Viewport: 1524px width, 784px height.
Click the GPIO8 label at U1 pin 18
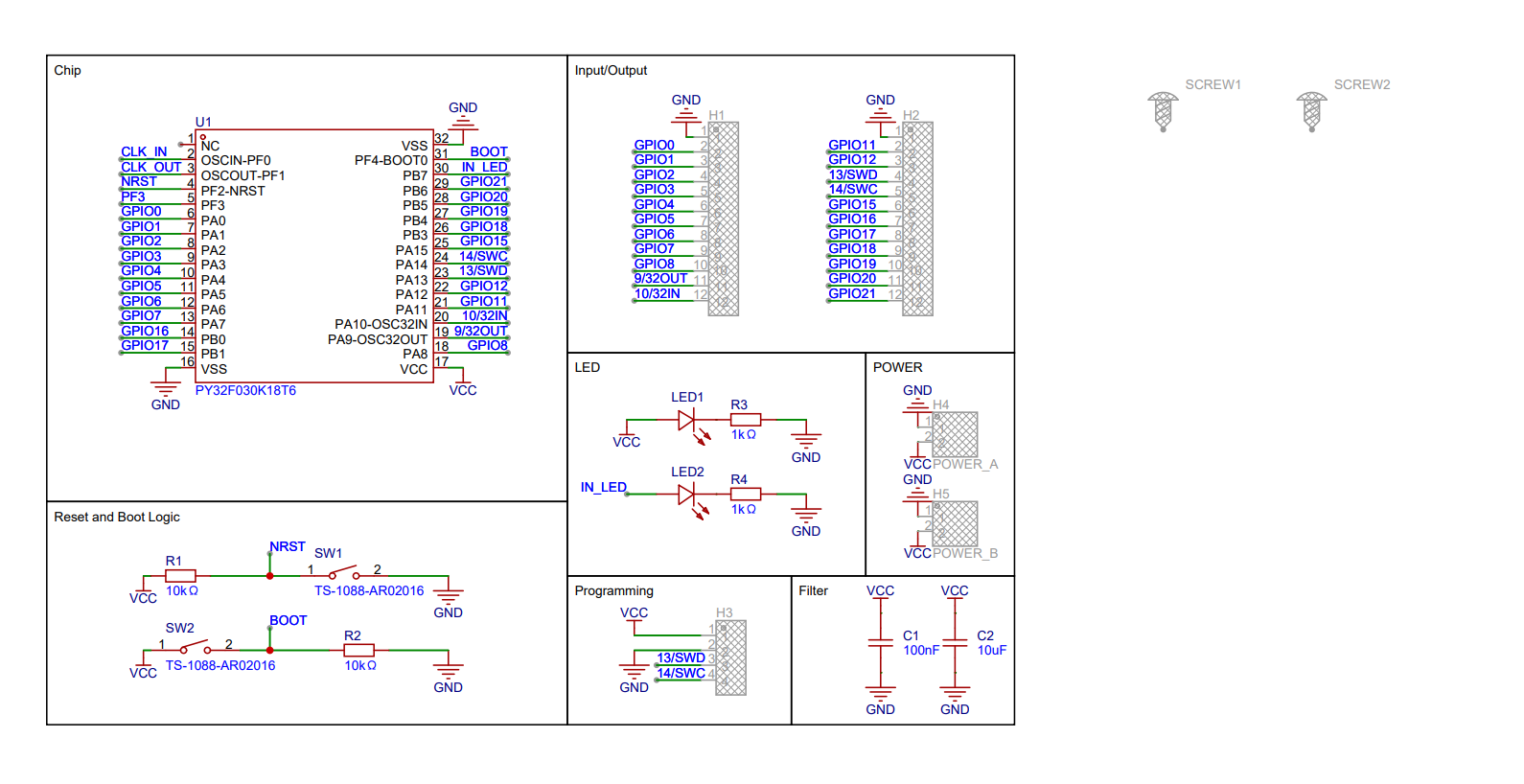488,345
